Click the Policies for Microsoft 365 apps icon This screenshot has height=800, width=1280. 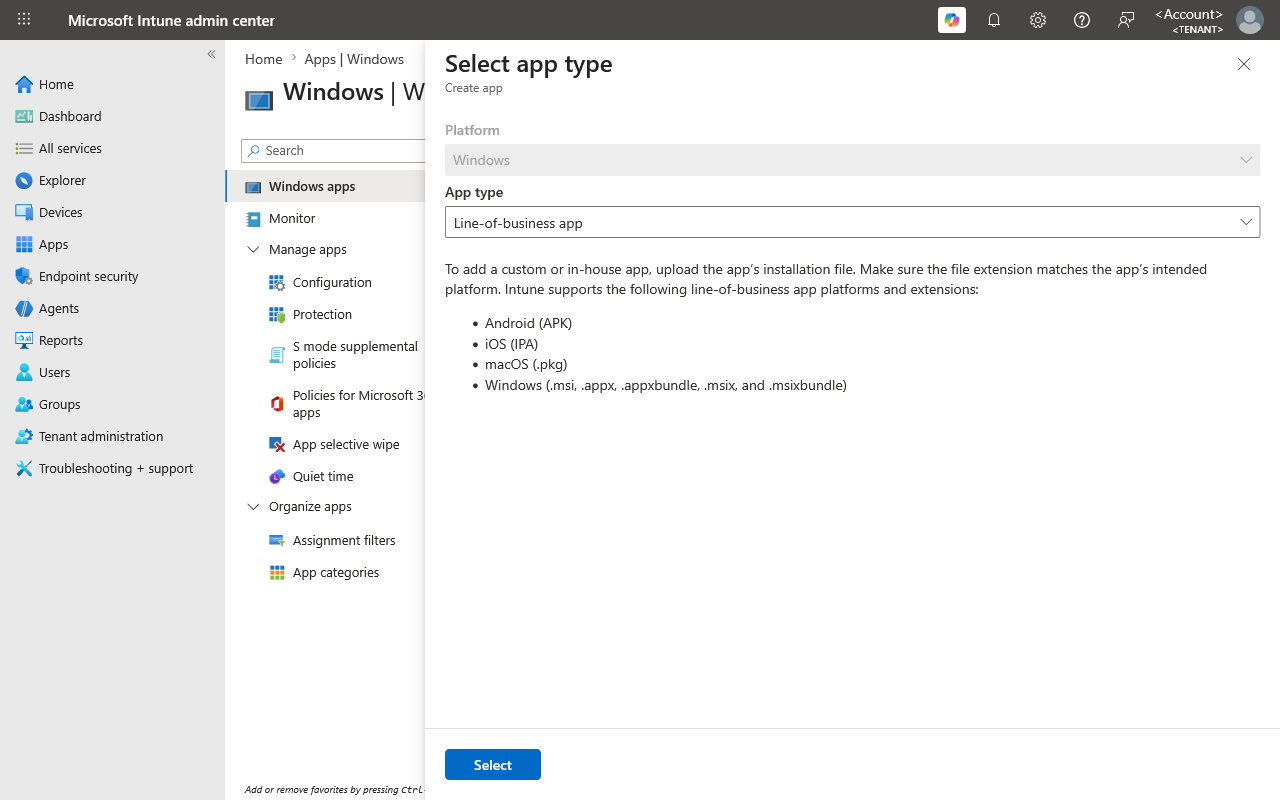click(x=277, y=404)
